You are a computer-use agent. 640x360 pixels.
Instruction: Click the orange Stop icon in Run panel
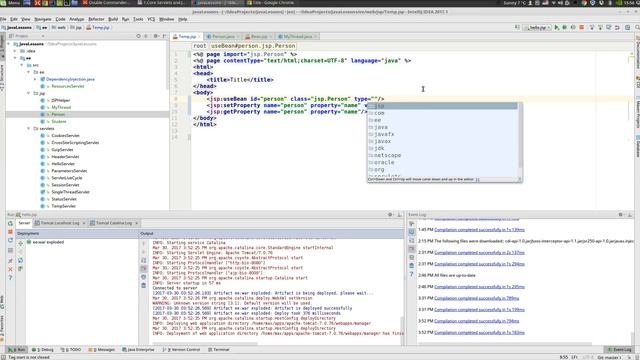[x=10, y=232]
